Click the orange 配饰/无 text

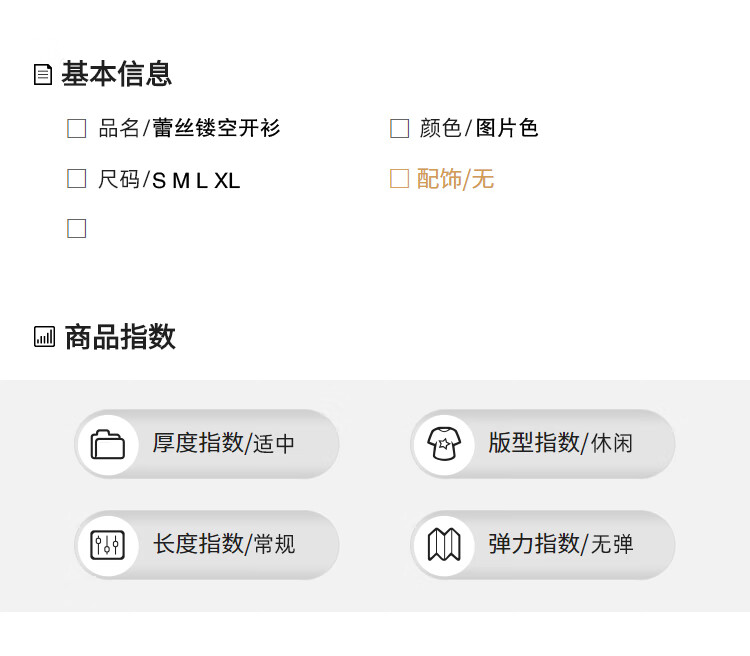point(455,179)
